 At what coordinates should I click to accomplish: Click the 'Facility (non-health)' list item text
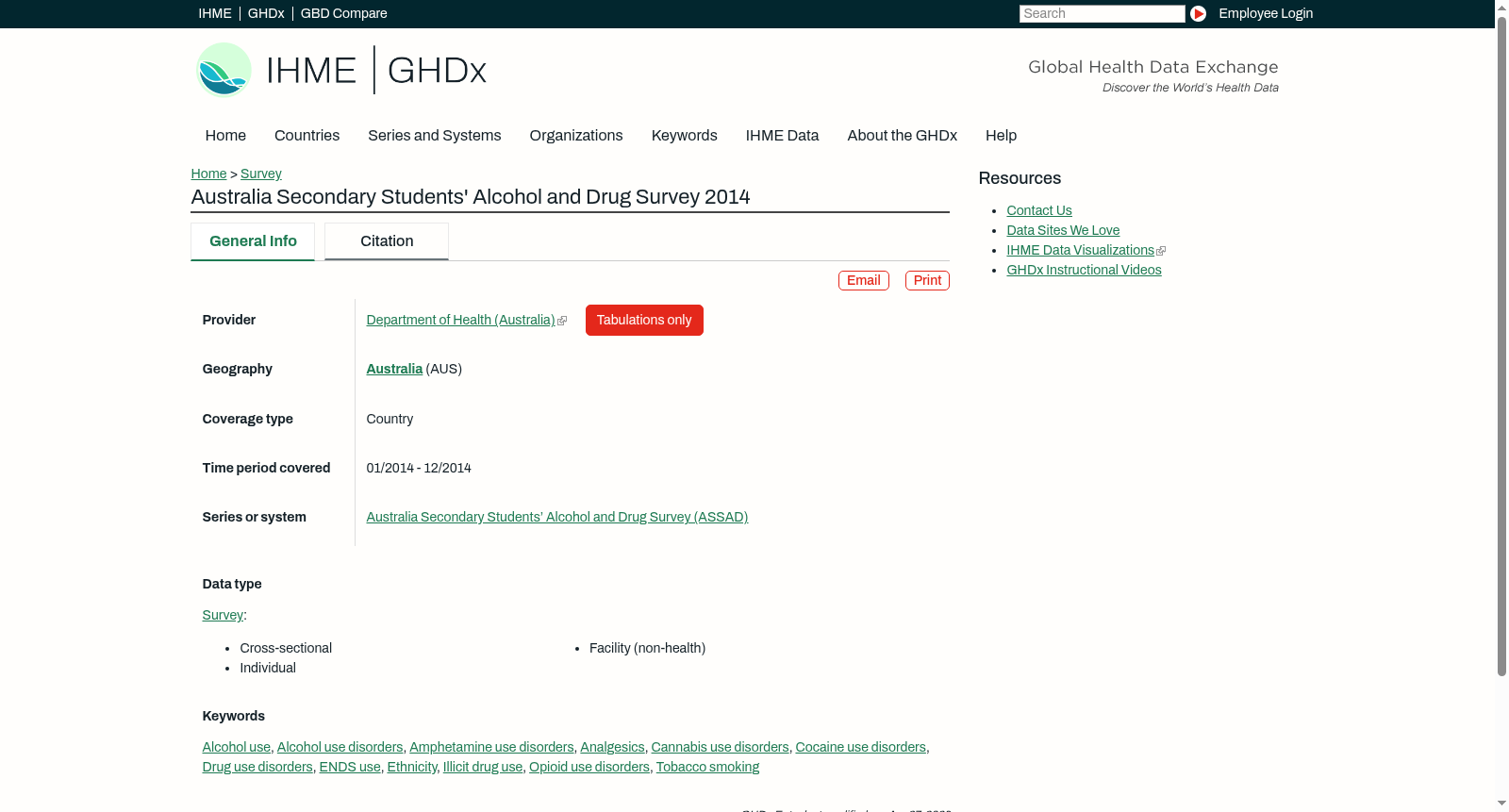click(648, 648)
